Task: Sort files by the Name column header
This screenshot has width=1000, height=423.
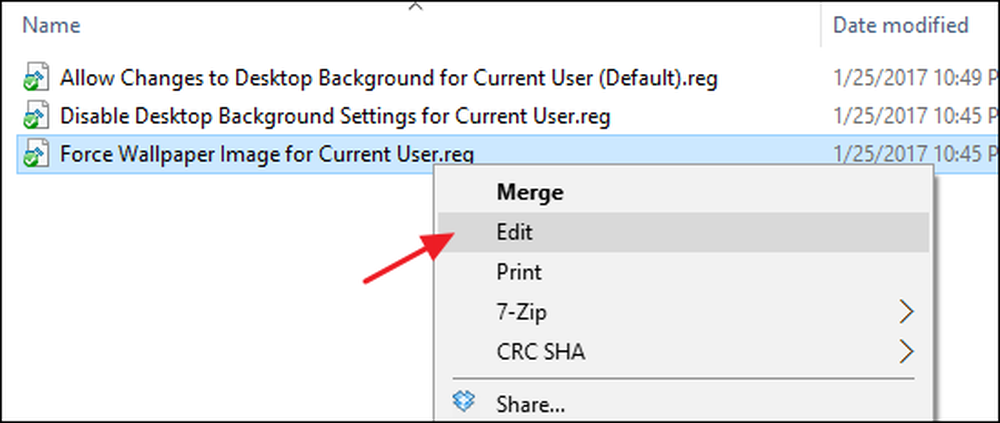Action: (51, 26)
